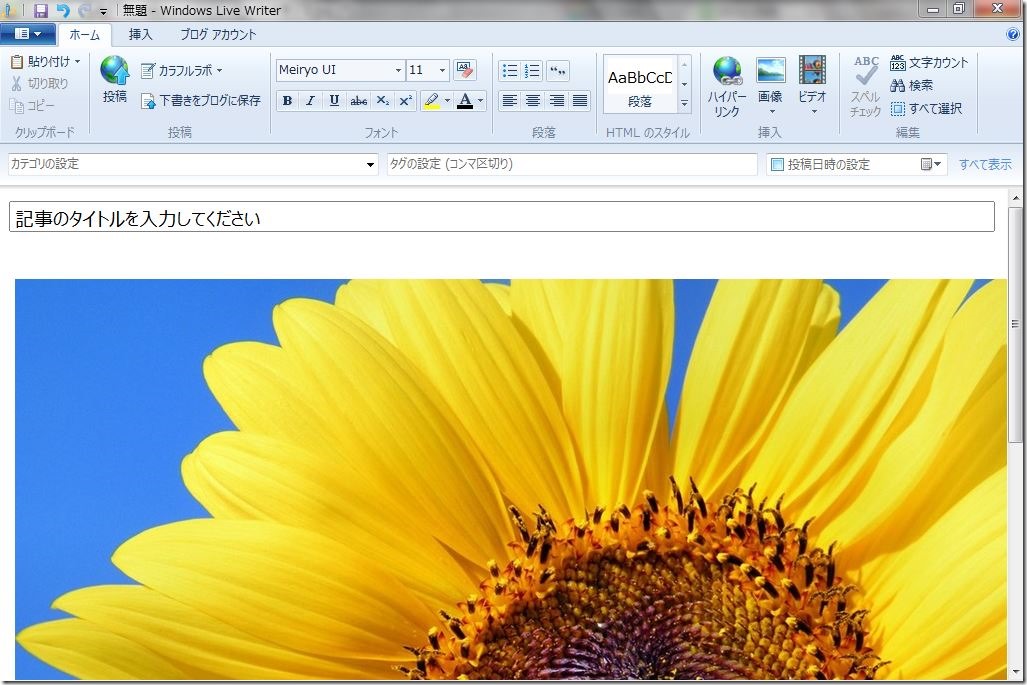
Task: Select the sunflower image in the editor
Action: coord(511,479)
